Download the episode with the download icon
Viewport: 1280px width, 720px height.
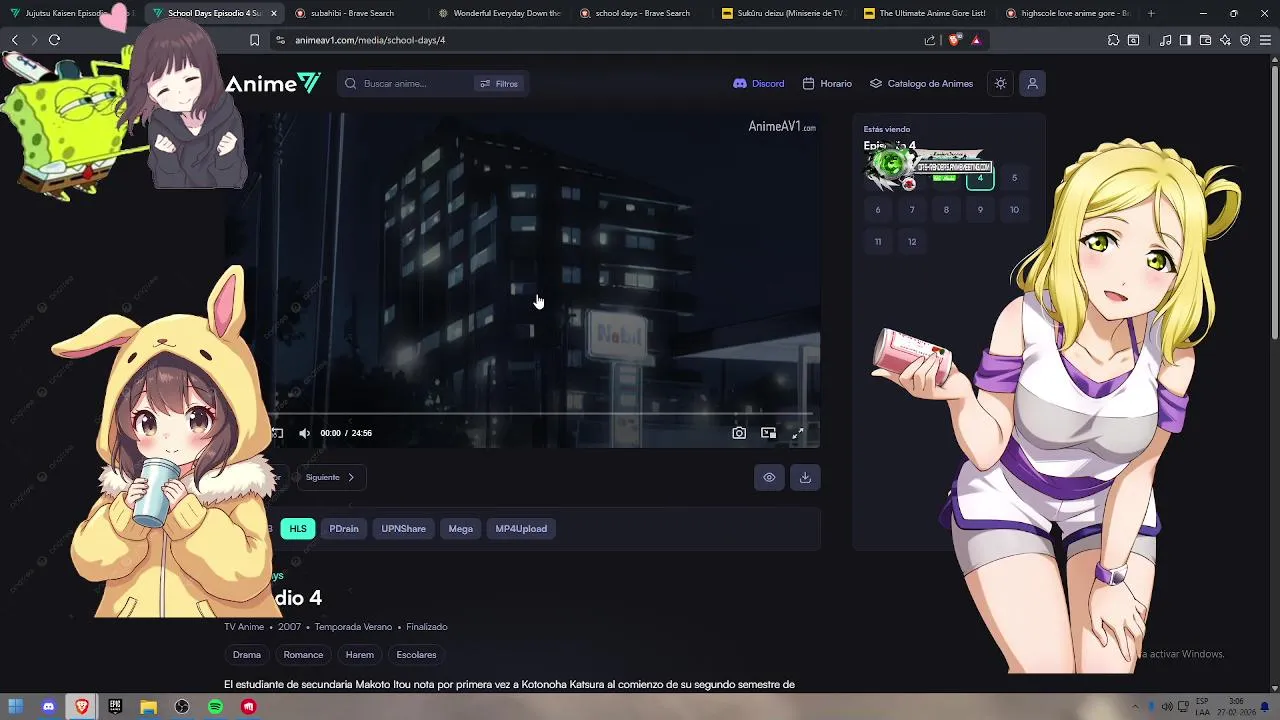(x=805, y=477)
